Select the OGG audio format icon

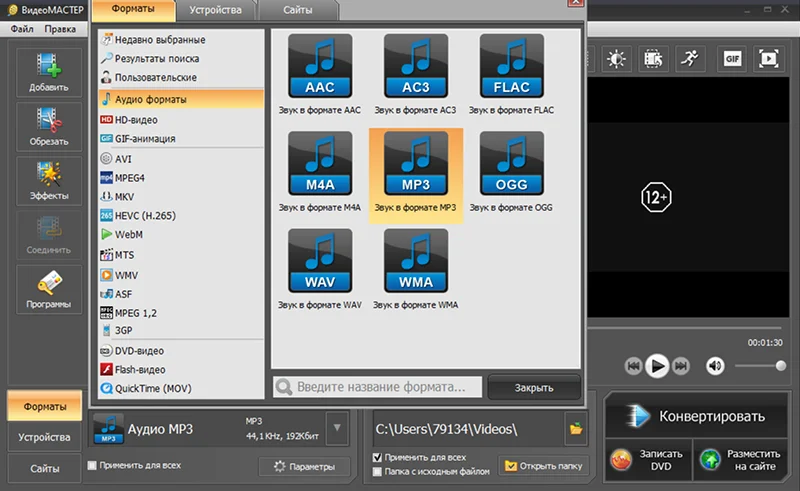(x=512, y=163)
